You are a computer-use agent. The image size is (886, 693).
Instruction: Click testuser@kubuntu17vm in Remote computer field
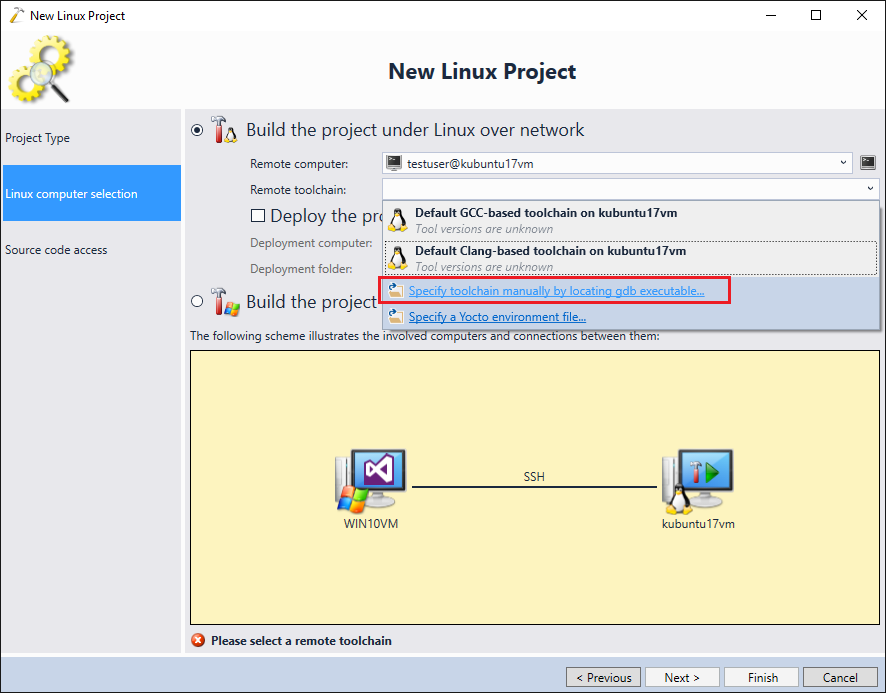point(470,164)
